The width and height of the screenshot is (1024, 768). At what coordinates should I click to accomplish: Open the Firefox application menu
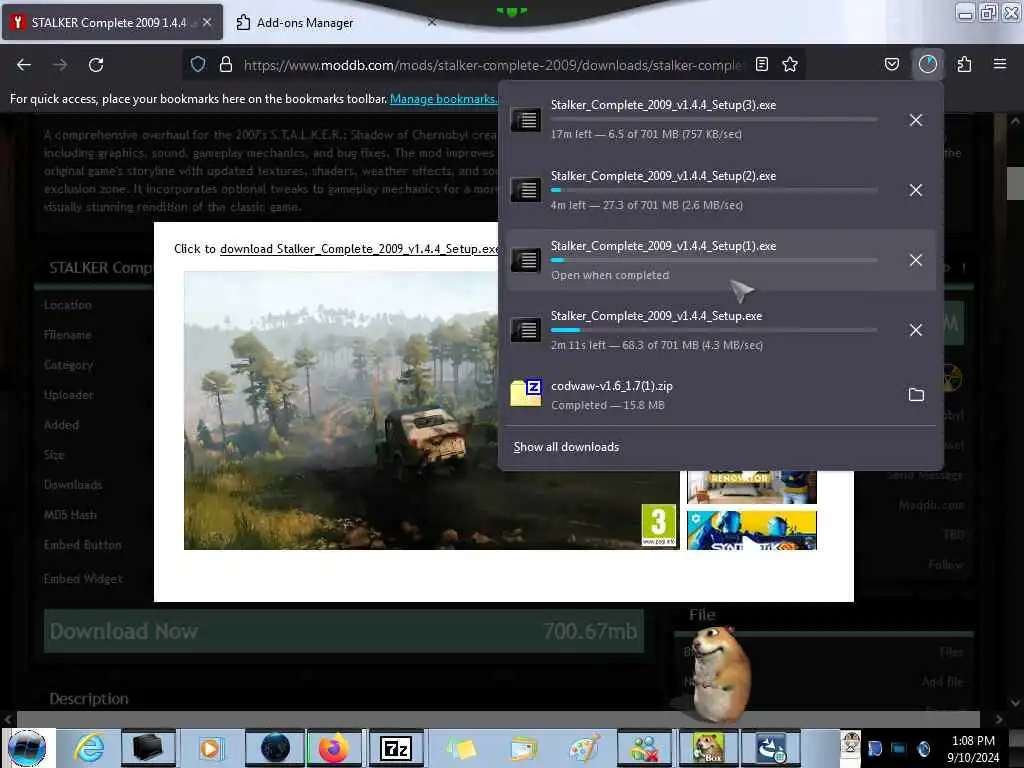point(1000,64)
